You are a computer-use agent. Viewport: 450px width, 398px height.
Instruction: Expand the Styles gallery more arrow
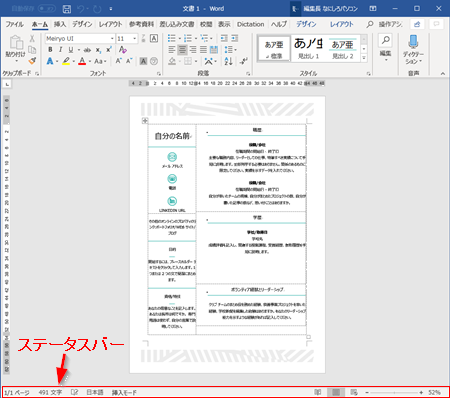[364, 58]
